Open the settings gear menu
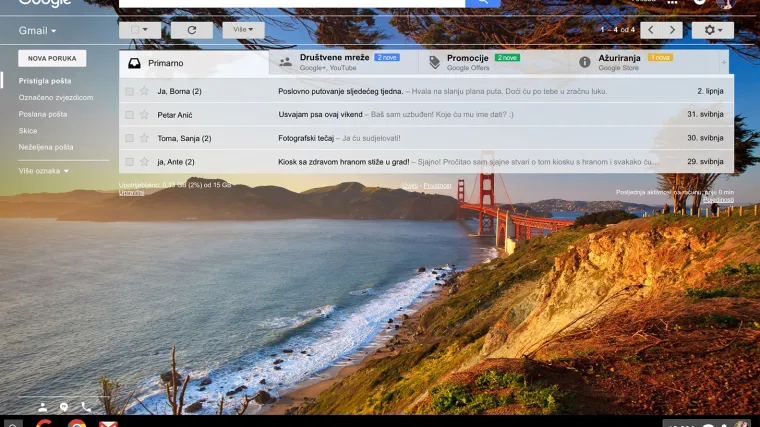This screenshot has width=760, height=427. 712,30
